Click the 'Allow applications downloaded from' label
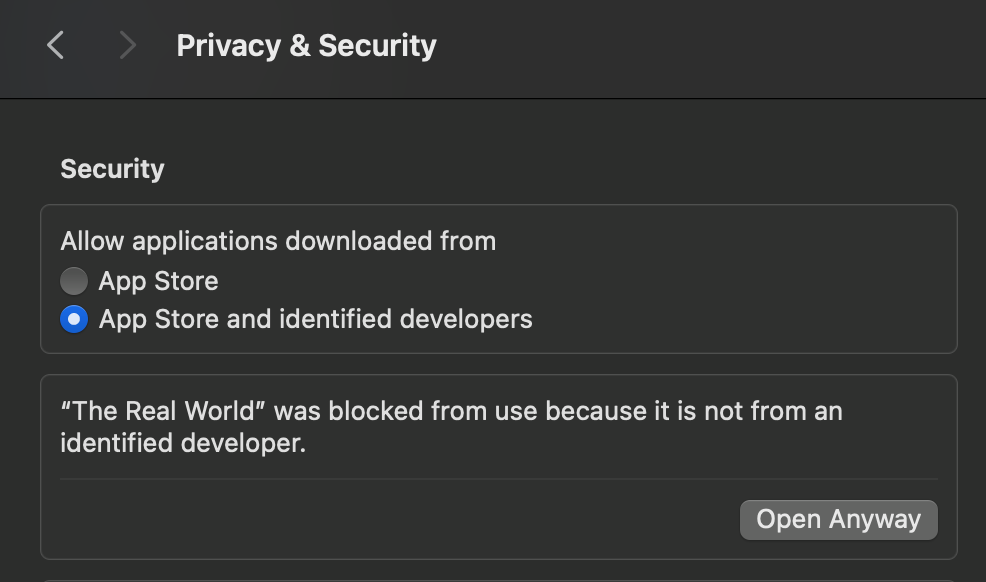 click(x=278, y=241)
